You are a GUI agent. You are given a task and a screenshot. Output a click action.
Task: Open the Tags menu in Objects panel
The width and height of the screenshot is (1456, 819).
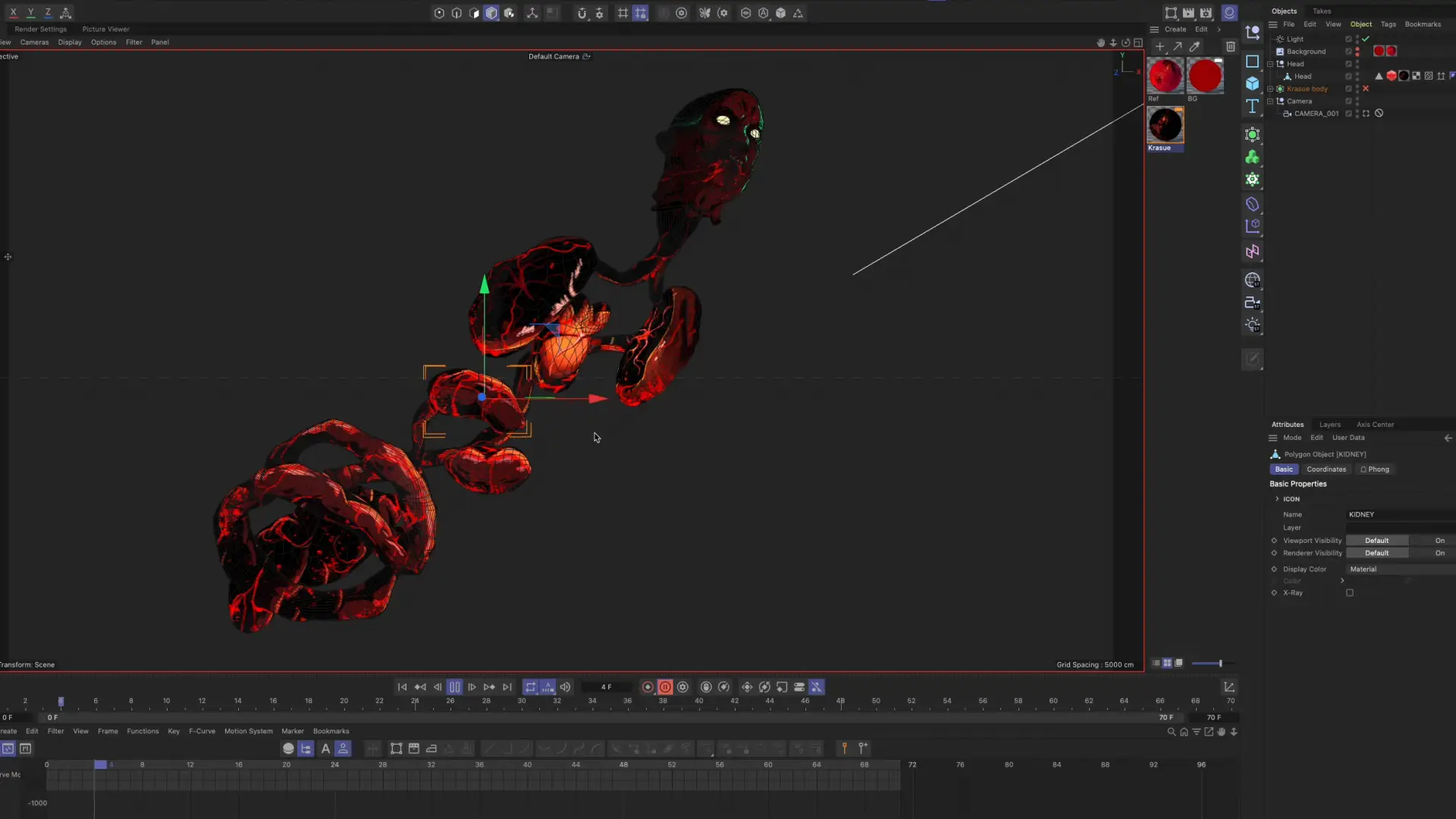1388,24
